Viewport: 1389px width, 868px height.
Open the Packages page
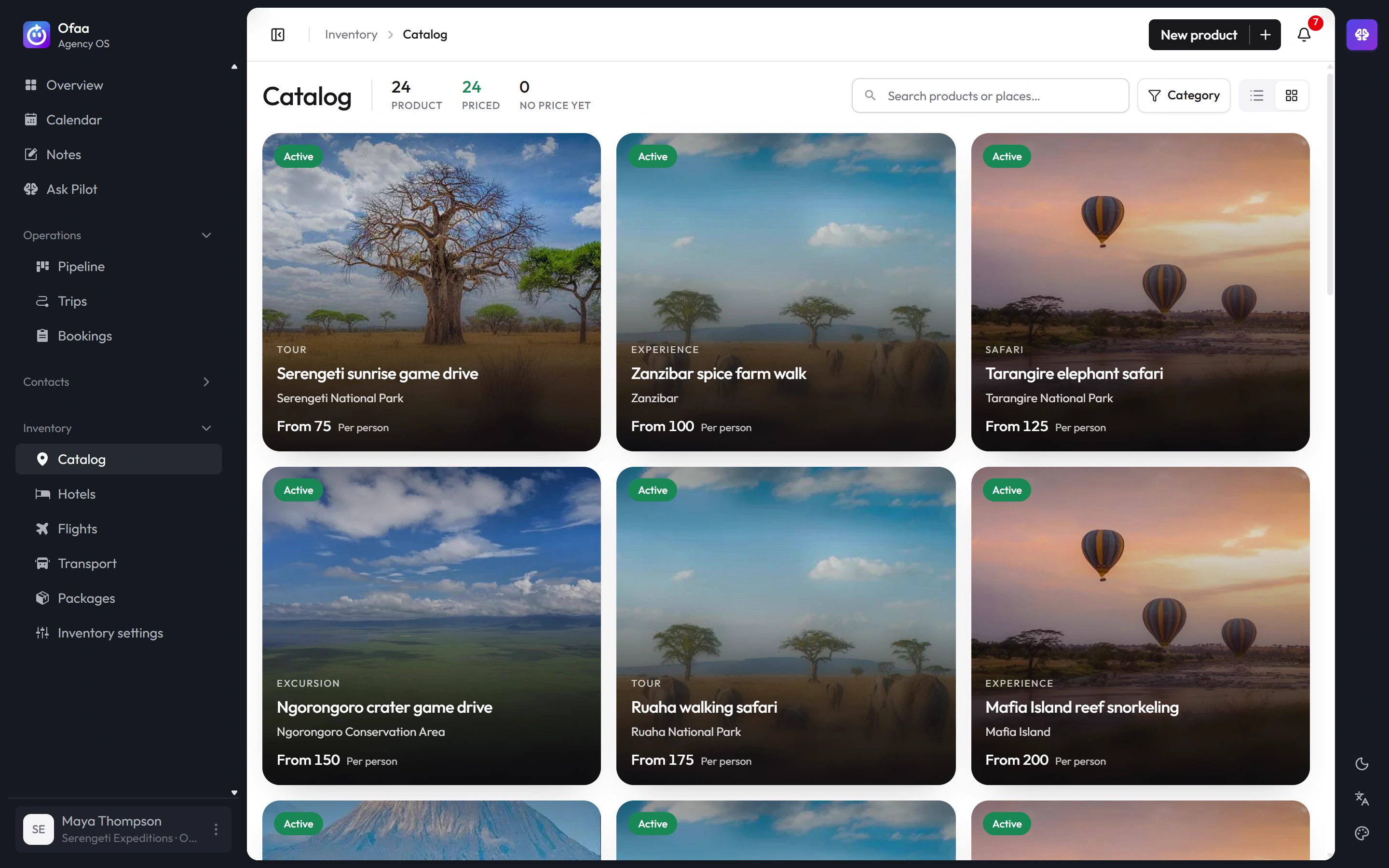point(119,598)
